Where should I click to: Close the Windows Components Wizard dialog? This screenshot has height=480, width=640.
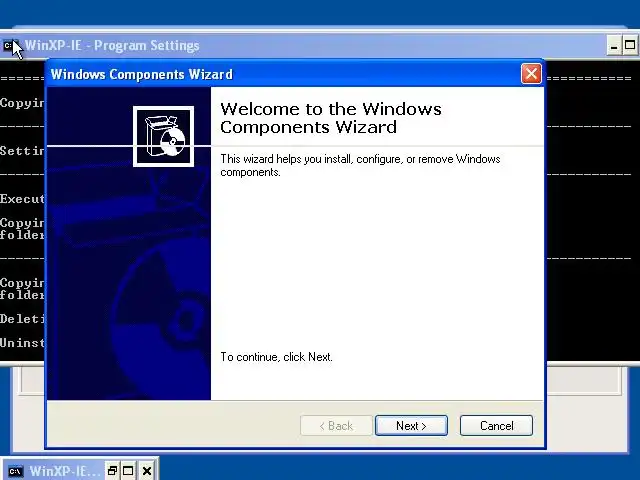point(531,74)
